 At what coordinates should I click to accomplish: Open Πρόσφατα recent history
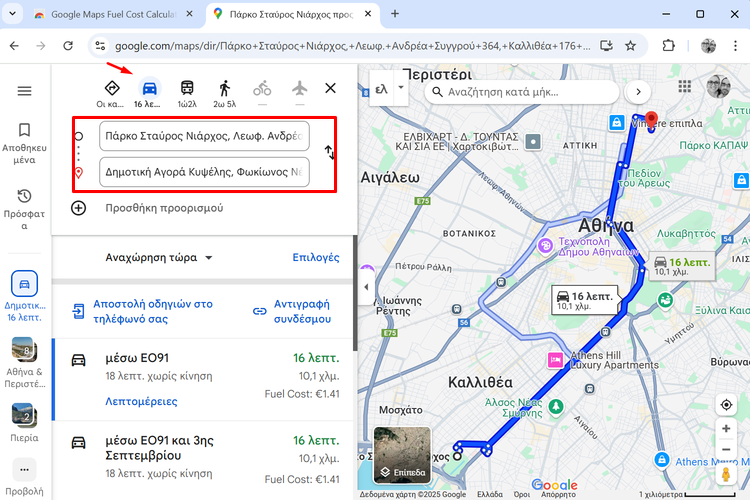click(x=24, y=210)
